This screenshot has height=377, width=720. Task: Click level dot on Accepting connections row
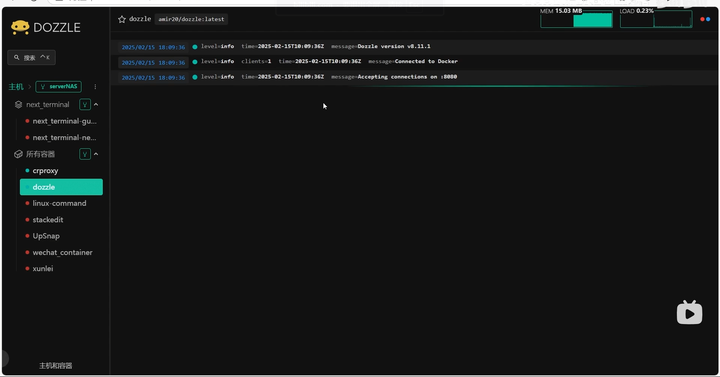pos(195,77)
